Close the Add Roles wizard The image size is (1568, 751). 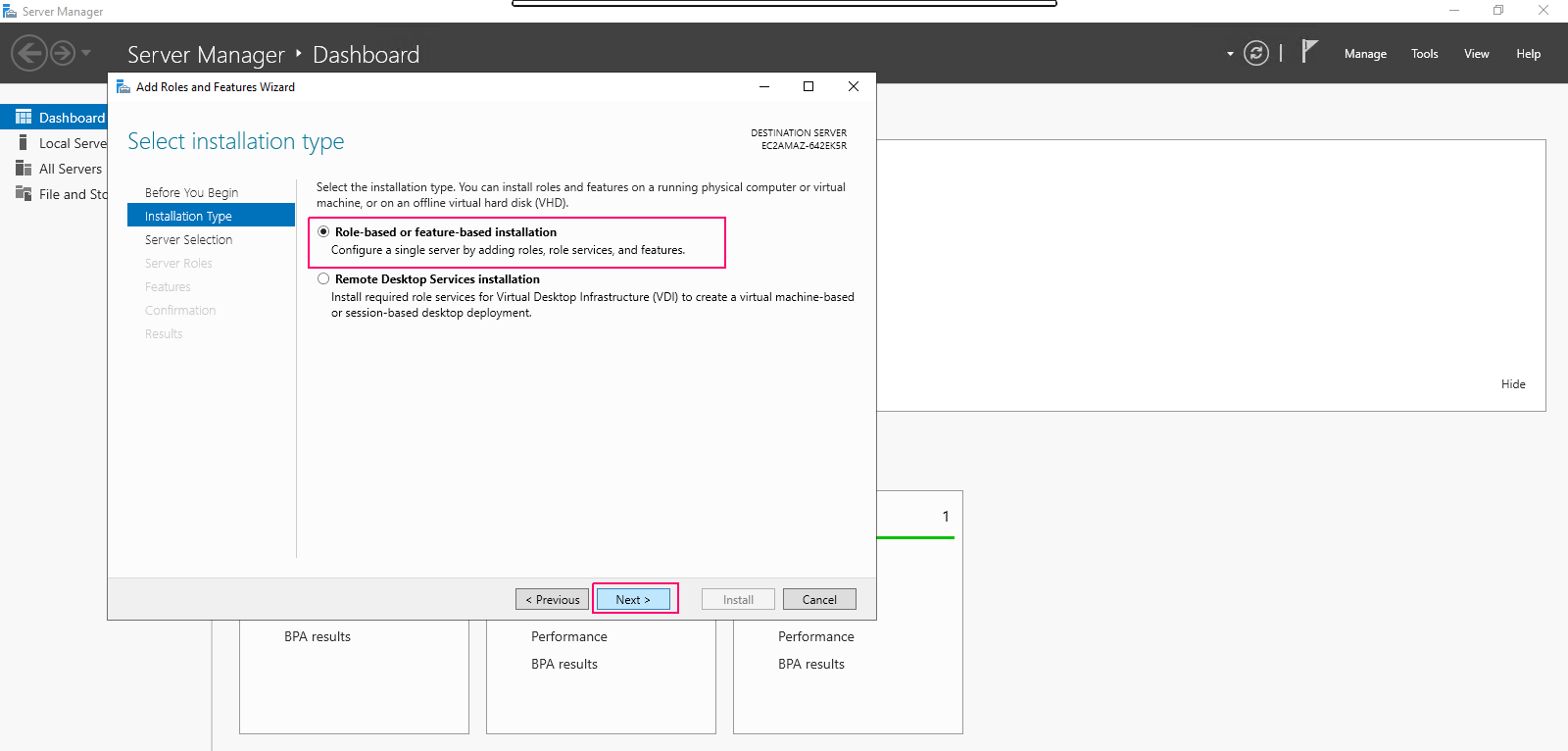click(854, 86)
